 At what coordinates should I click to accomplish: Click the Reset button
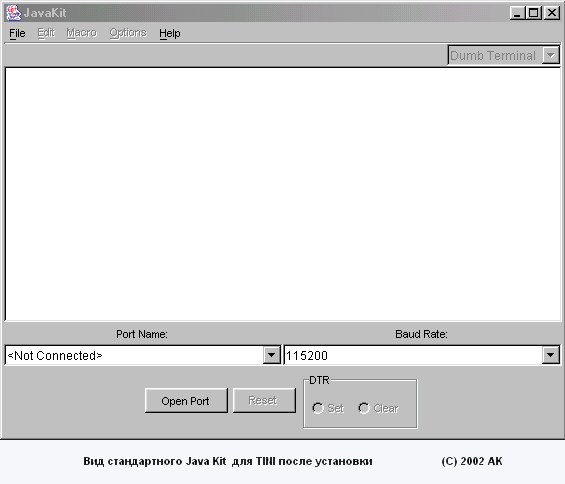click(264, 401)
